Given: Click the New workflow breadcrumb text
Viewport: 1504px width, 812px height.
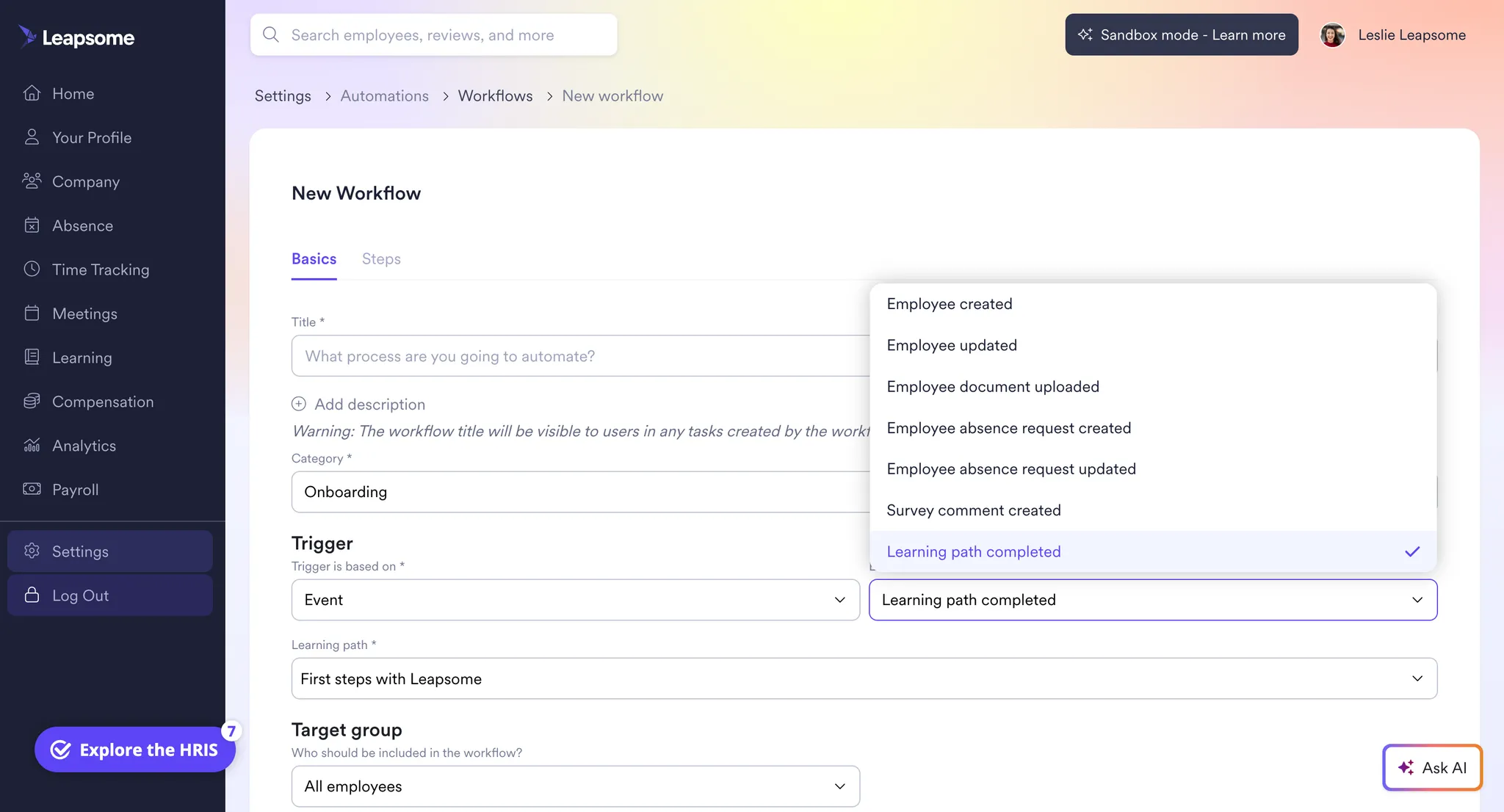Looking at the screenshot, I should [x=612, y=95].
